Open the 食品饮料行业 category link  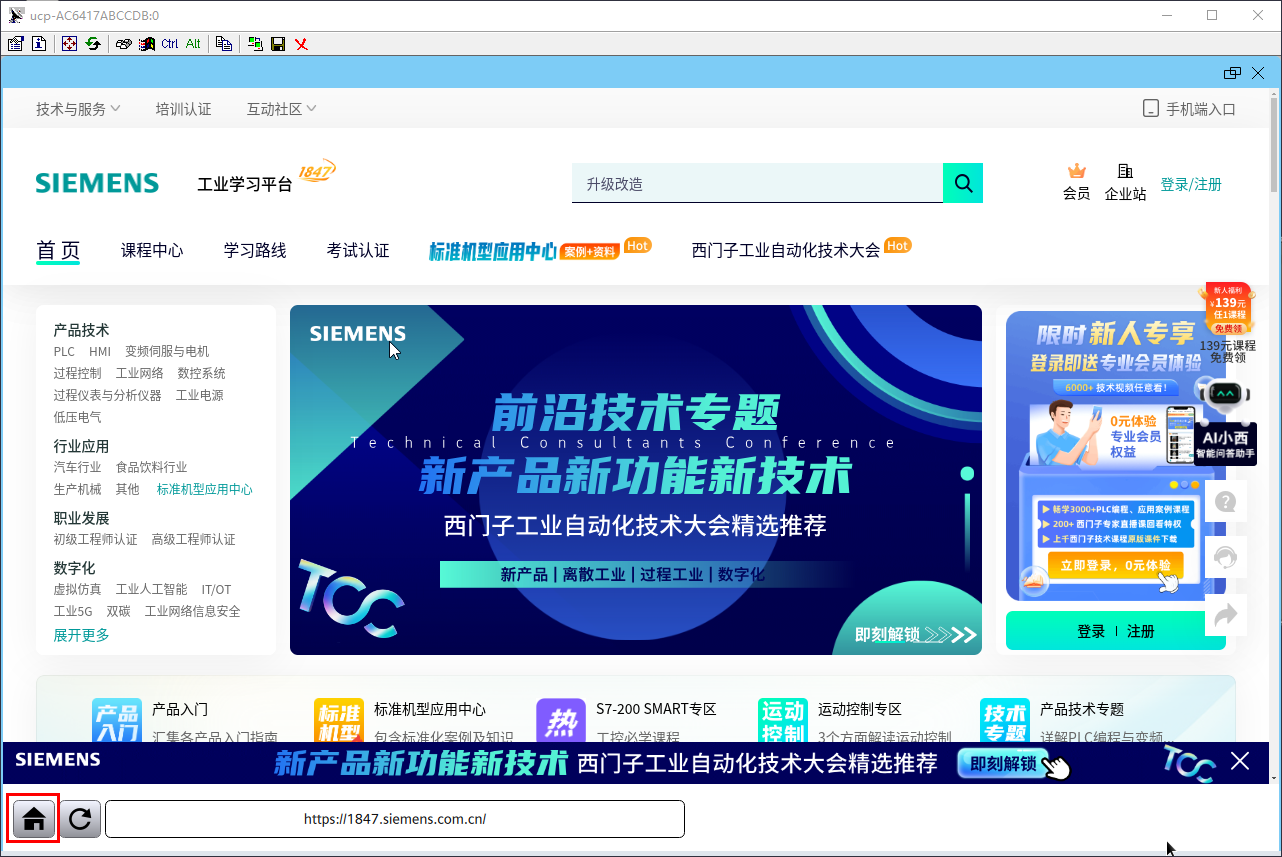pos(152,468)
